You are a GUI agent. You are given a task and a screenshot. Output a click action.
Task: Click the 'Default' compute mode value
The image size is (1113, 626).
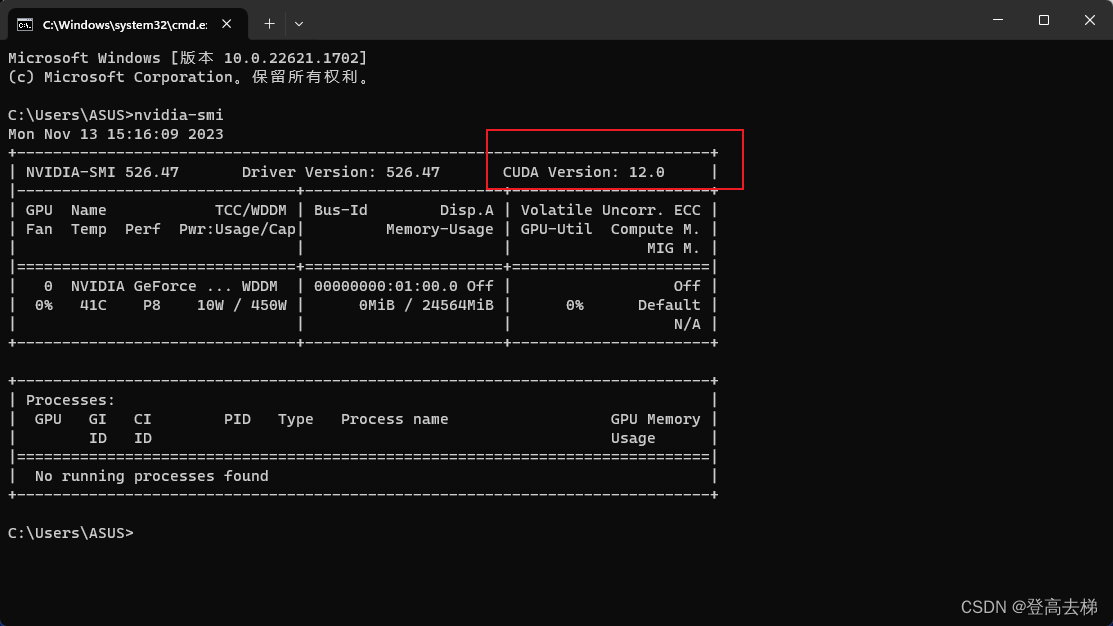(x=669, y=305)
